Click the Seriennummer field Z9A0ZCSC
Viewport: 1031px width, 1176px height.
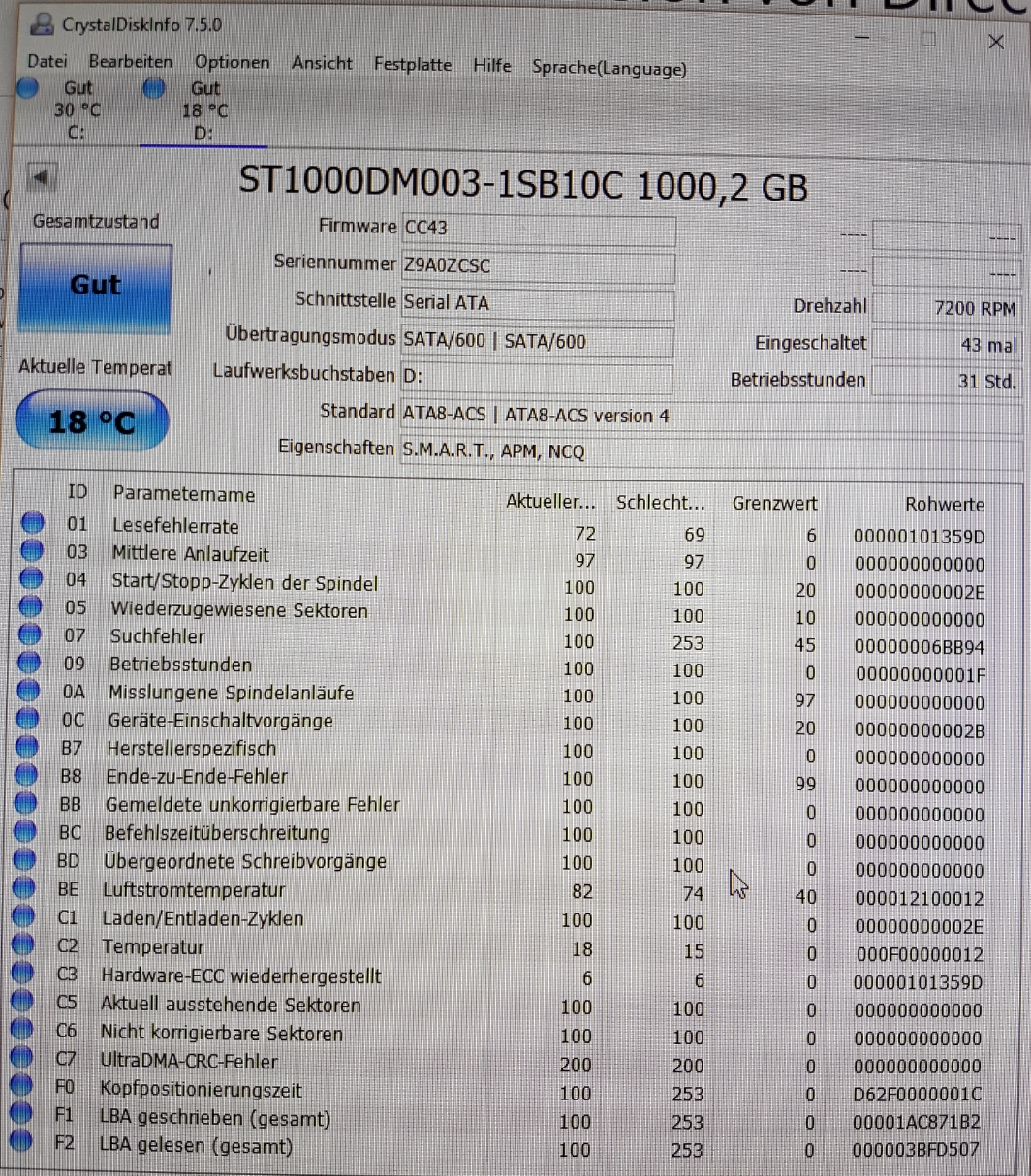538,265
